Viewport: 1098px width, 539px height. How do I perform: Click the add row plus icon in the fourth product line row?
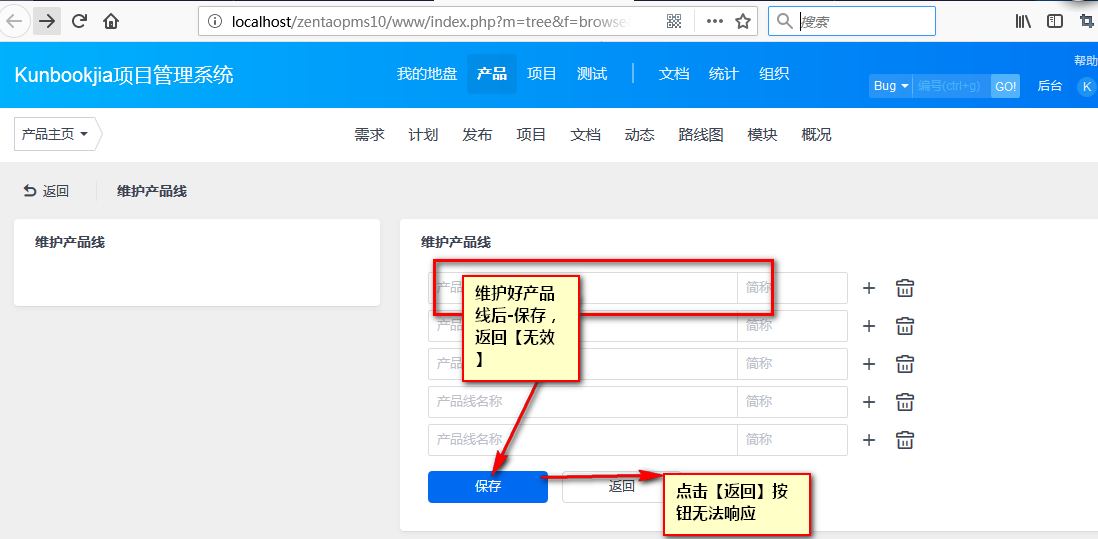(869, 402)
